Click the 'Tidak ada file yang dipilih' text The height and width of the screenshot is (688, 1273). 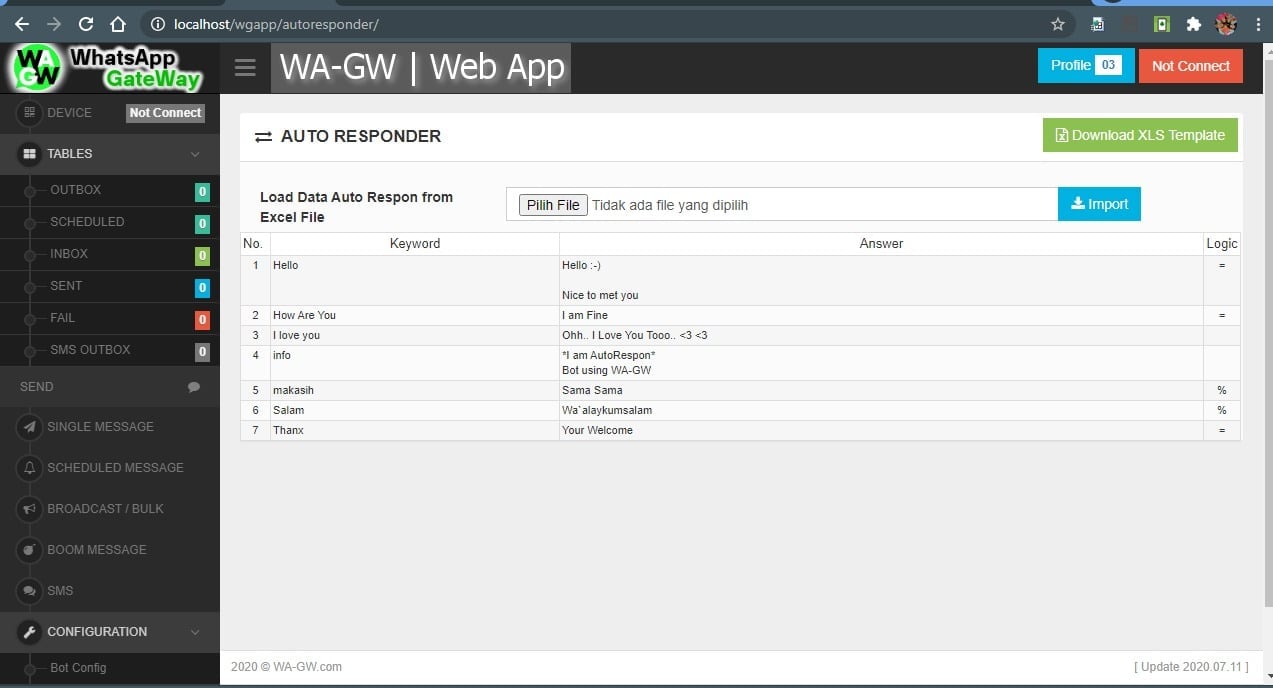tap(670, 205)
